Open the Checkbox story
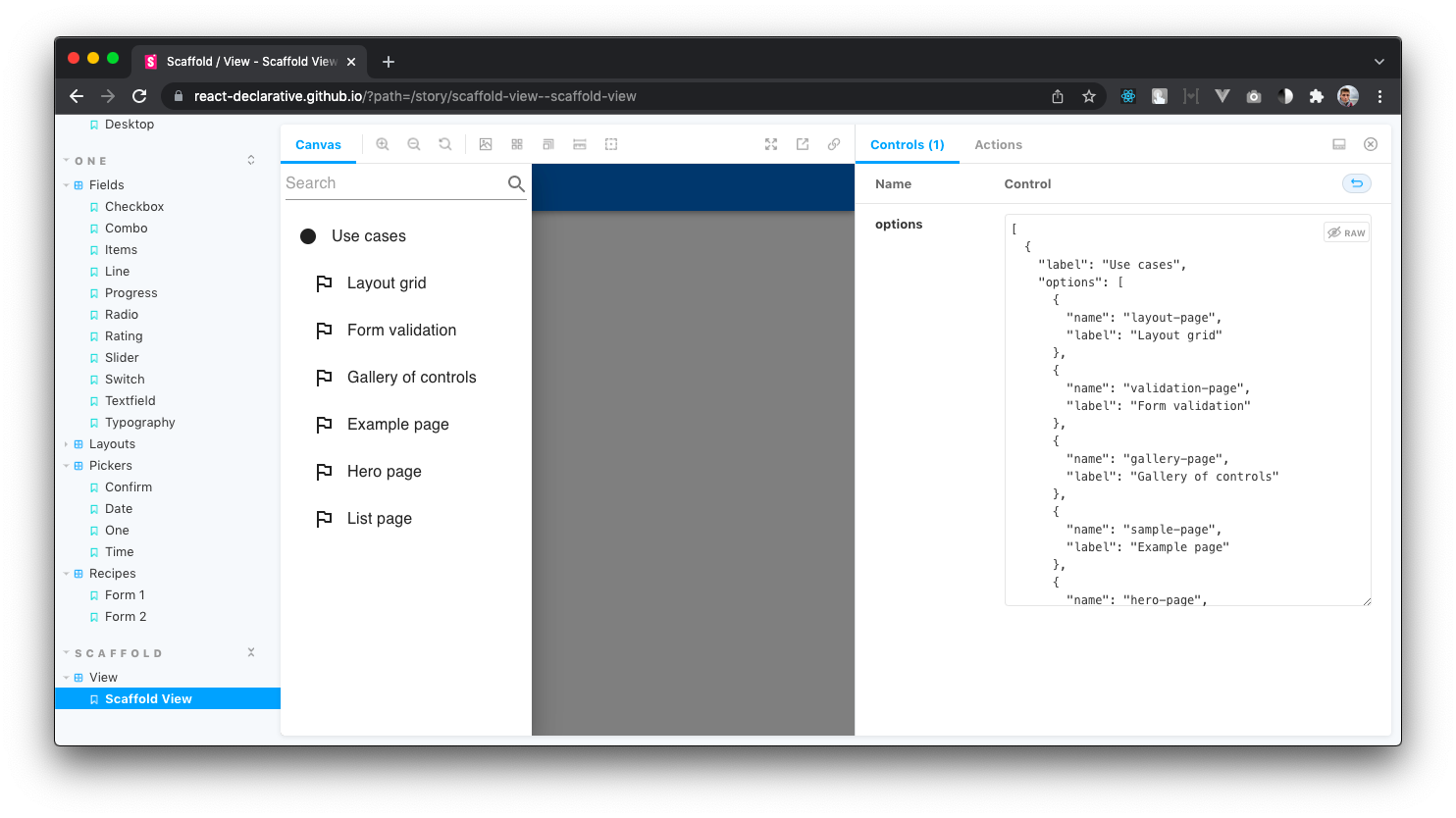The height and width of the screenshot is (818, 1456). pyautogui.click(x=134, y=207)
